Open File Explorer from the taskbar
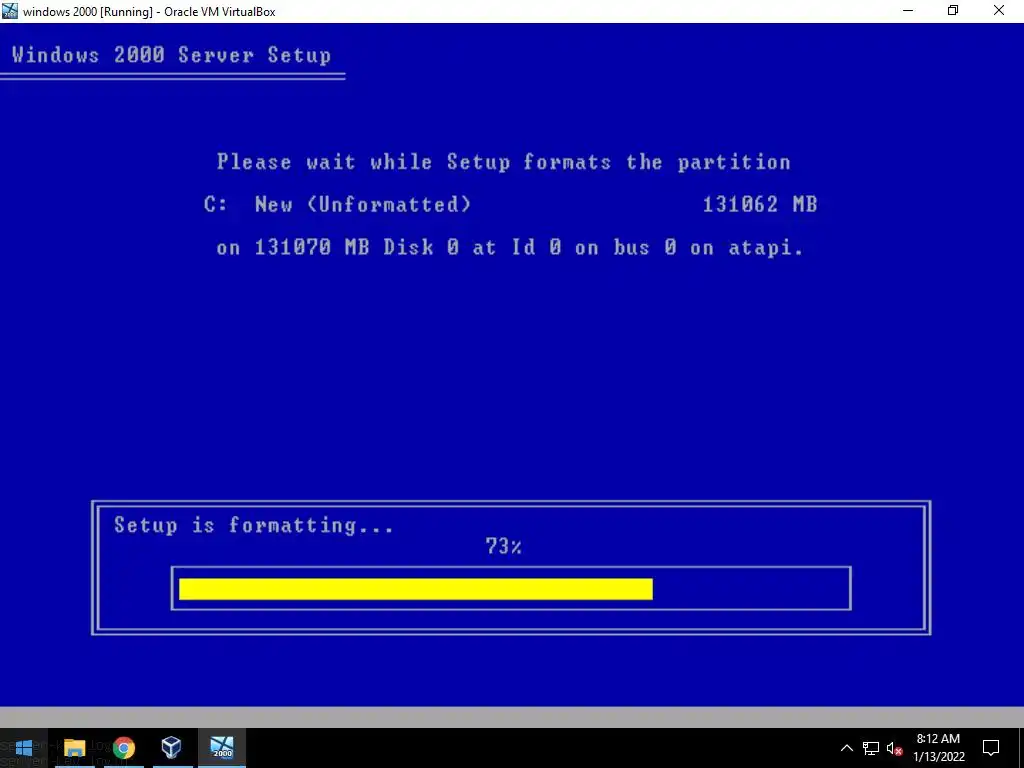This screenshot has height=768, width=1024. [x=74, y=748]
